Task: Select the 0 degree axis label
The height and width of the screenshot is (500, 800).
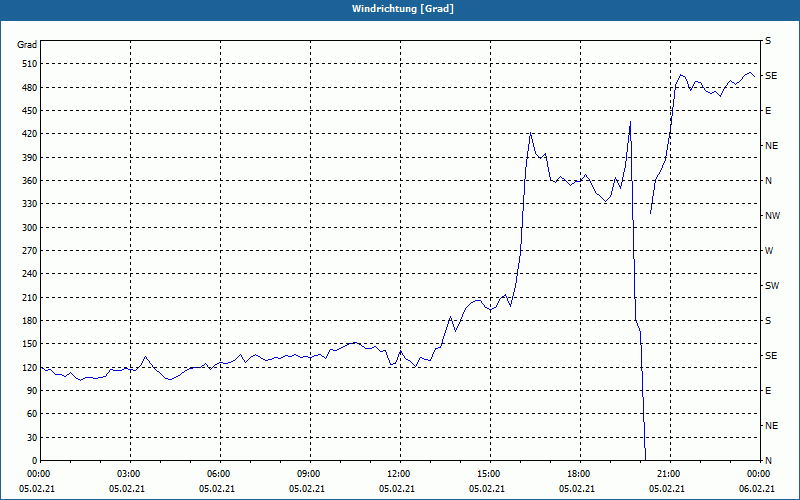Action: click(34, 461)
